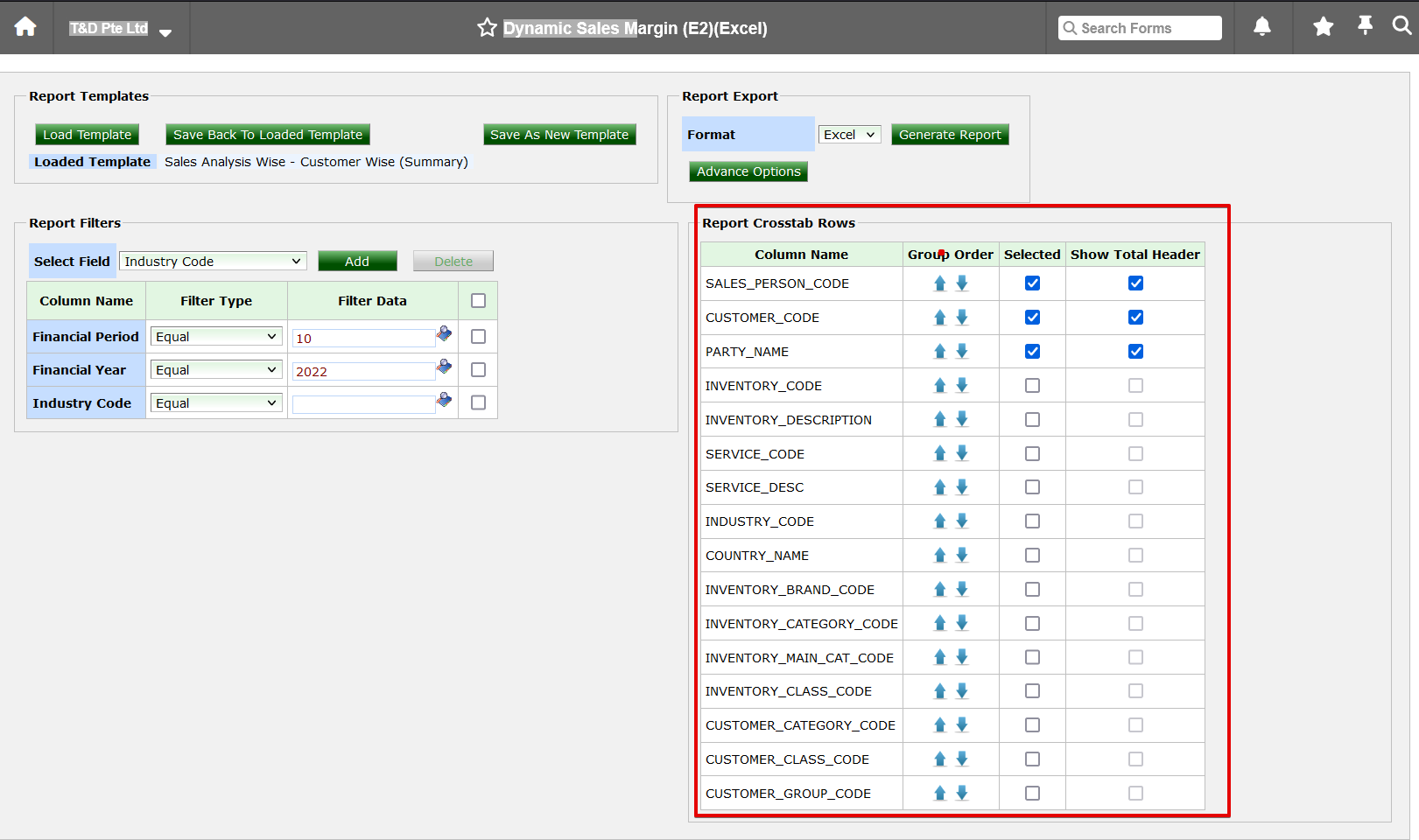Check the select-all box in Report Filters header

click(478, 300)
